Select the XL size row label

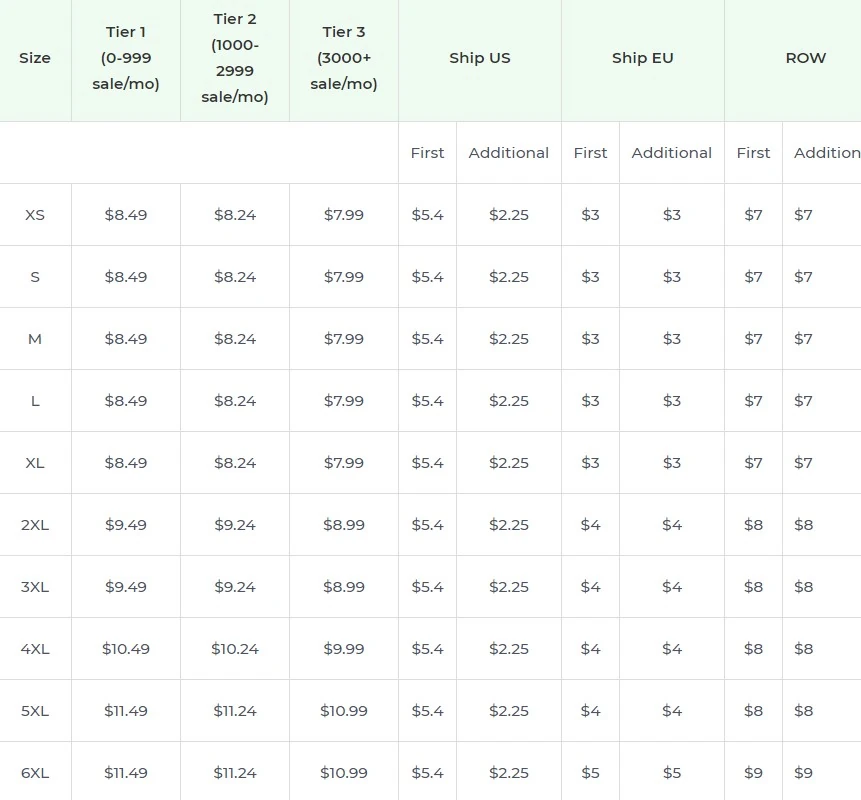35,462
